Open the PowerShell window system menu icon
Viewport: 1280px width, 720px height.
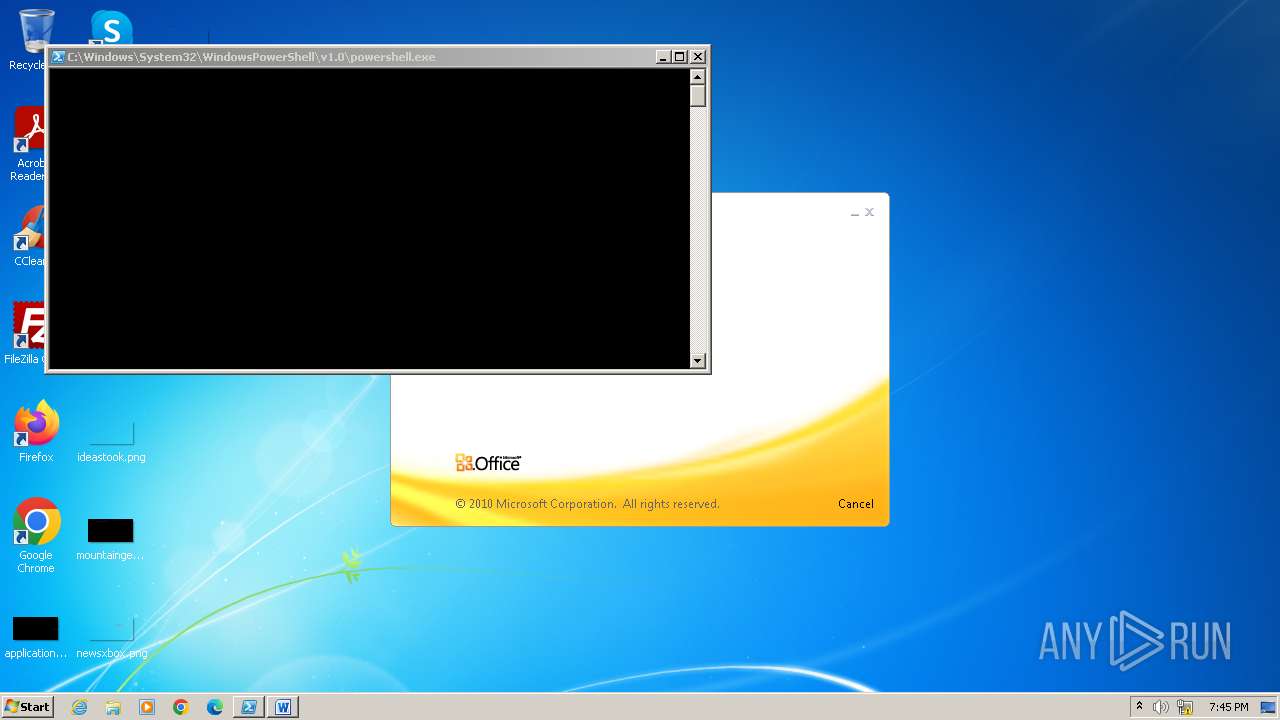(x=58, y=57)
